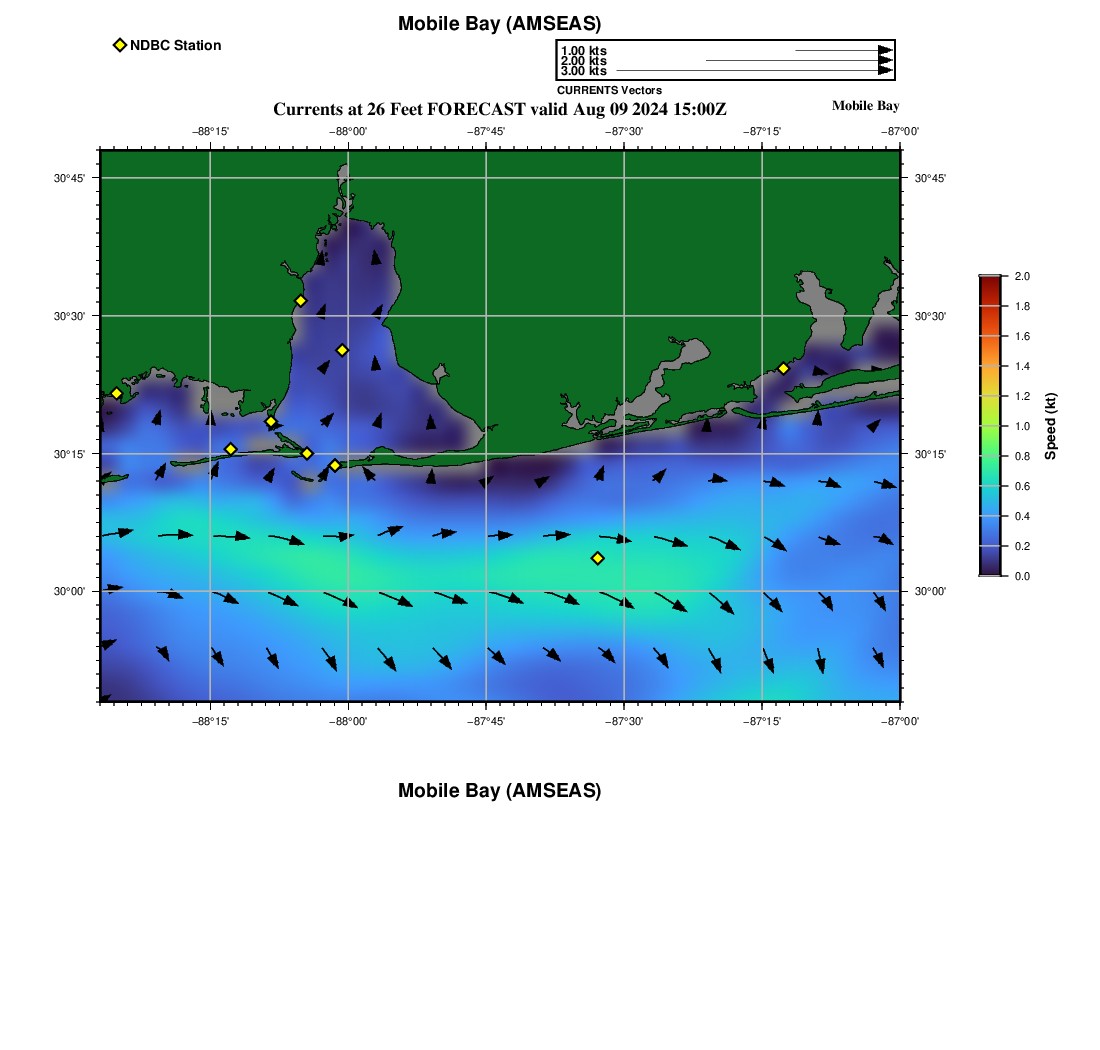Select the station diamond just south of 30°15' near -88°00'
The width and height of the screenshot is (1100, 1050).
click(x=335, y=465)
